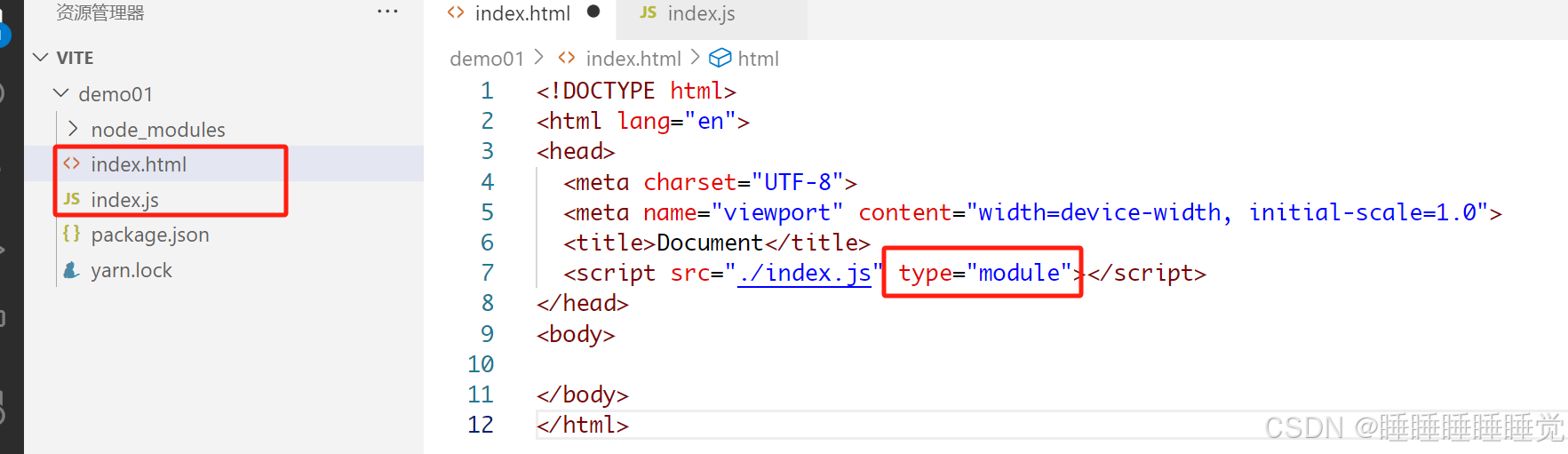Click the closing </script> tag text

(1147, 273)
